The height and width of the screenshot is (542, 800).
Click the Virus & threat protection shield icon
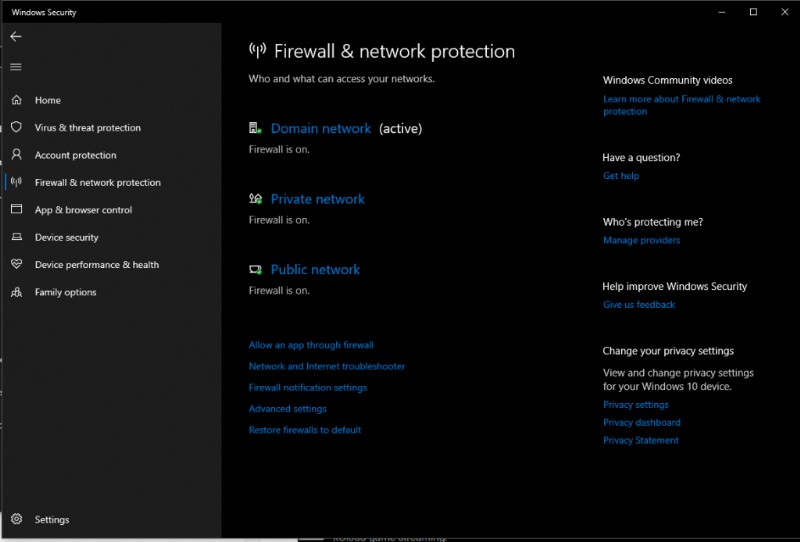tap(16, 128)
